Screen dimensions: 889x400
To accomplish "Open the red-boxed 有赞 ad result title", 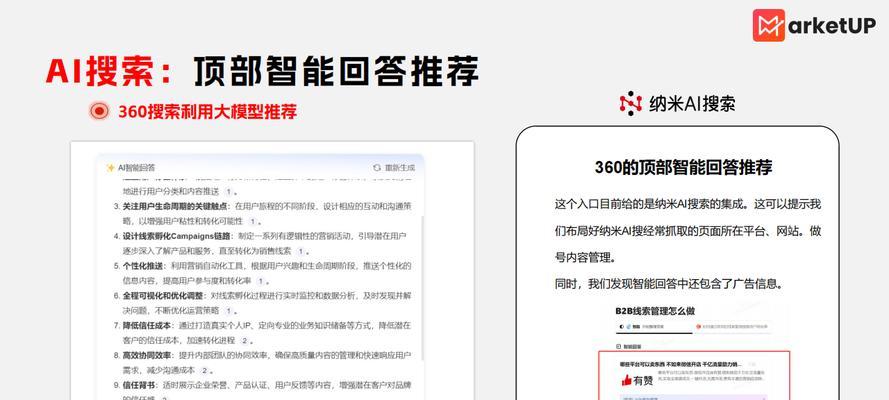I will [x=681, y=364].
